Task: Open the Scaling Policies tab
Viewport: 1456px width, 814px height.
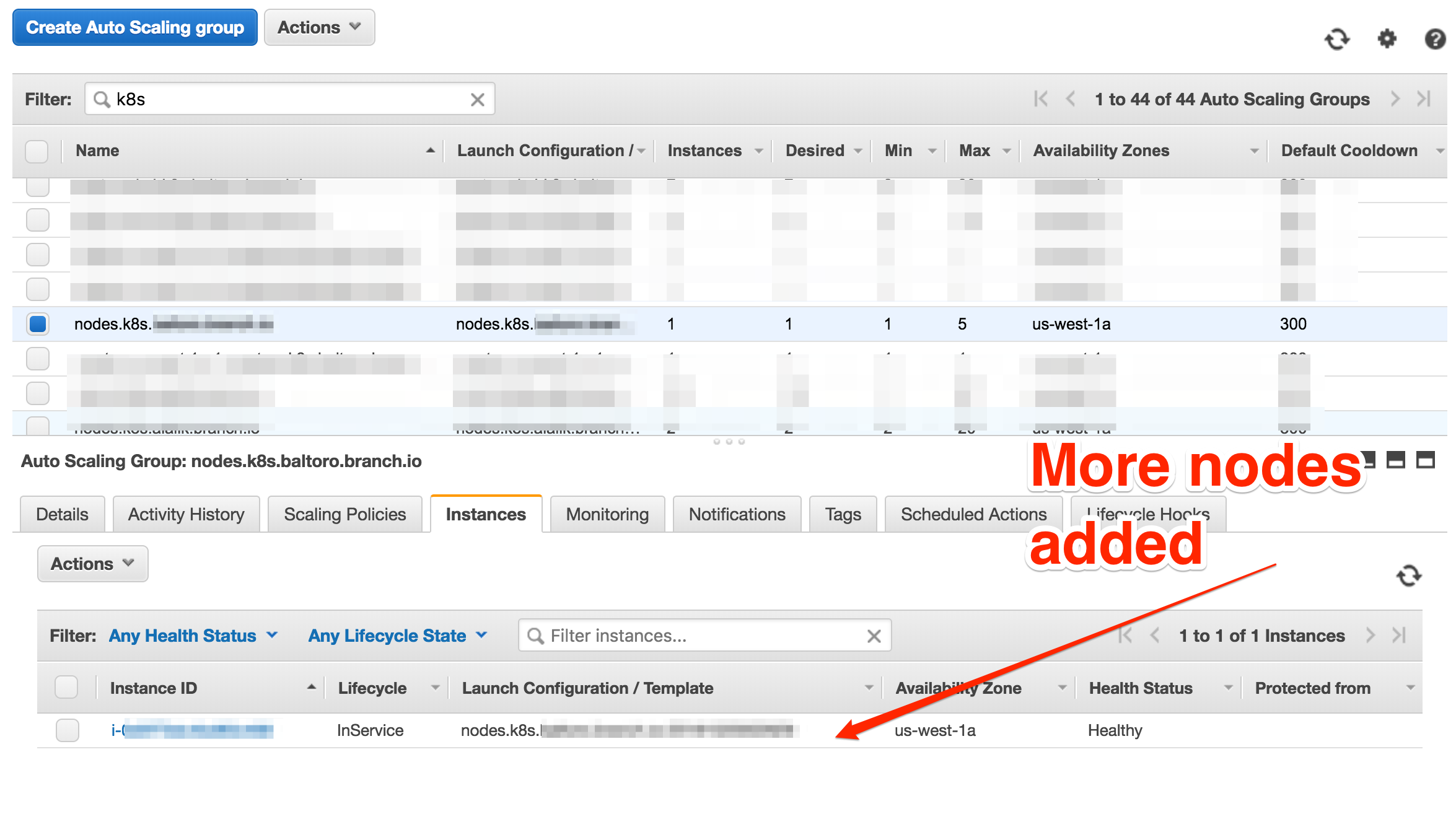Action: tap(344, 515)
